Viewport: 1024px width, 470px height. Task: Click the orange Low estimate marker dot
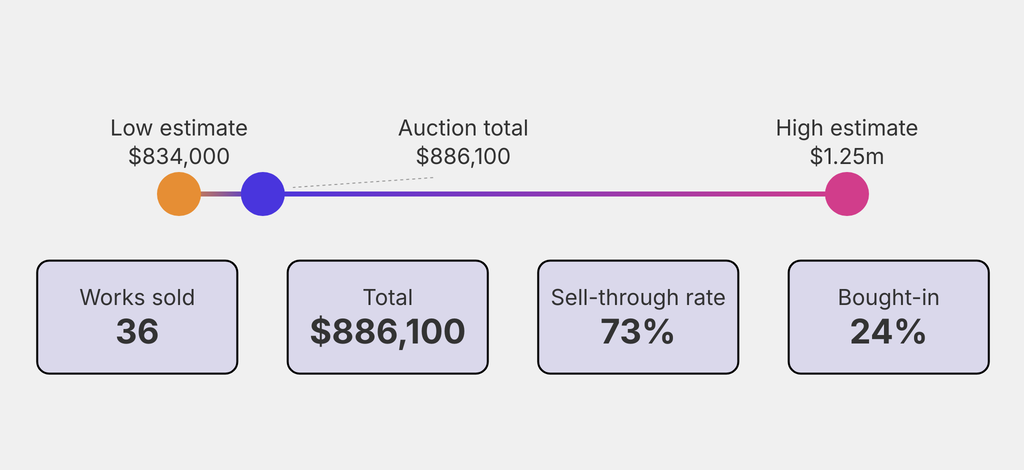179,194
